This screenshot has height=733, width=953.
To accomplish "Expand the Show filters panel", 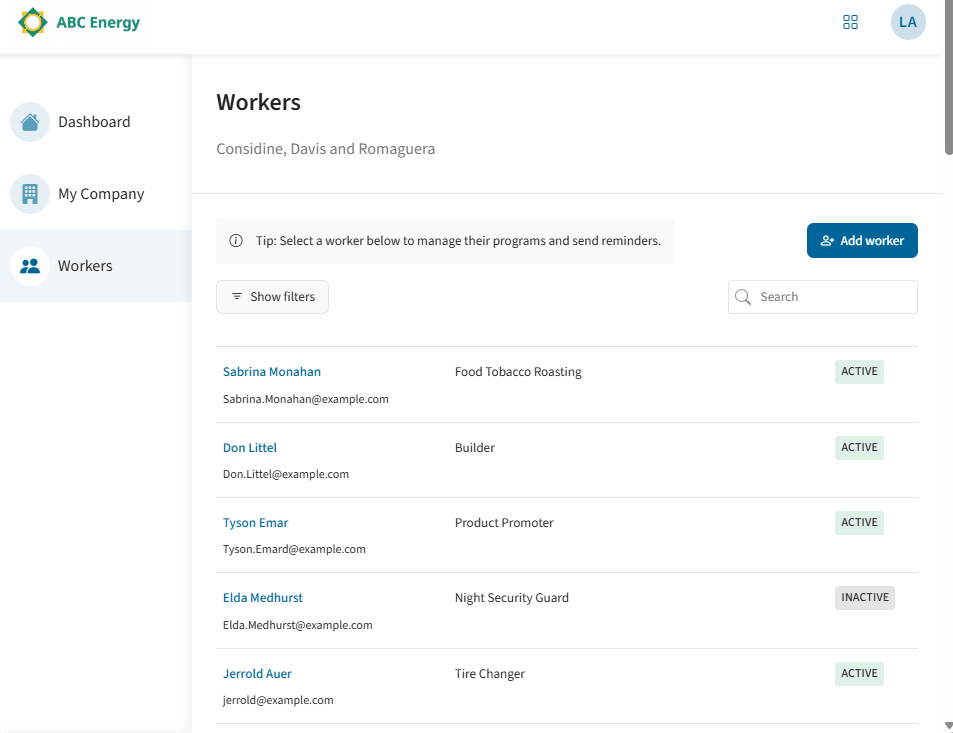I will pos(272,297).
